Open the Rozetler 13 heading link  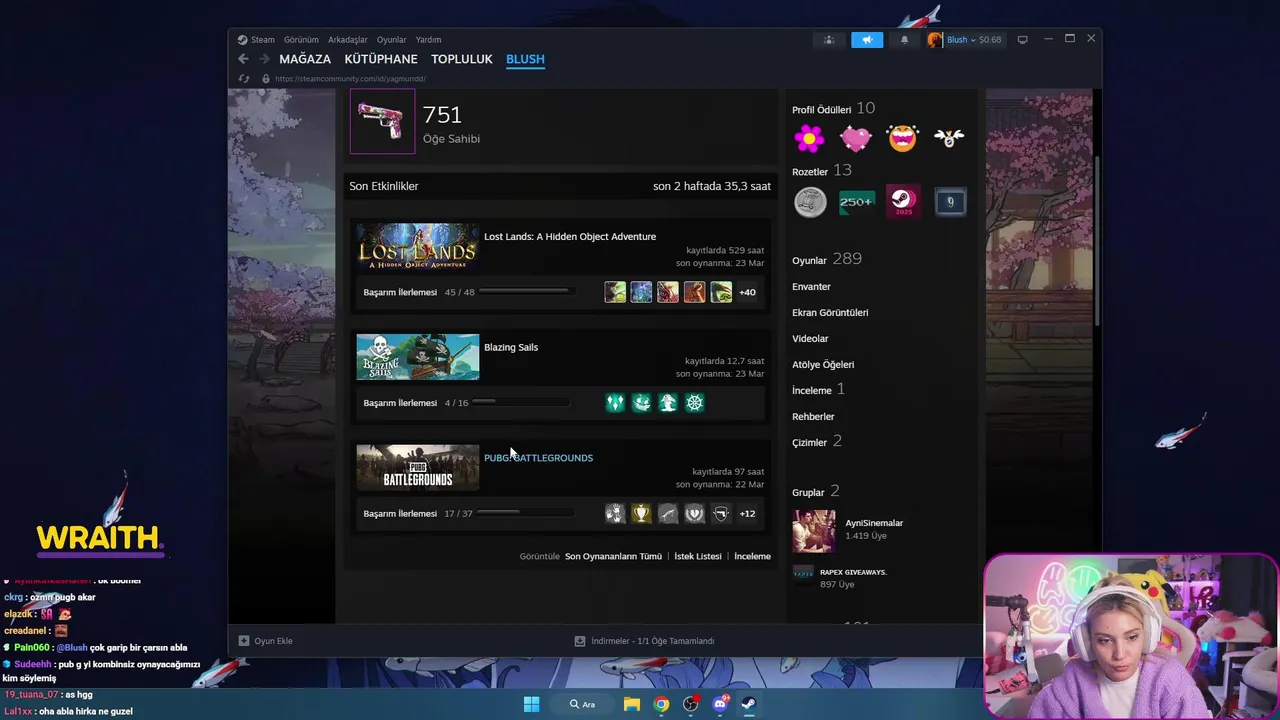pyautogui.click(x=822, y=171)
